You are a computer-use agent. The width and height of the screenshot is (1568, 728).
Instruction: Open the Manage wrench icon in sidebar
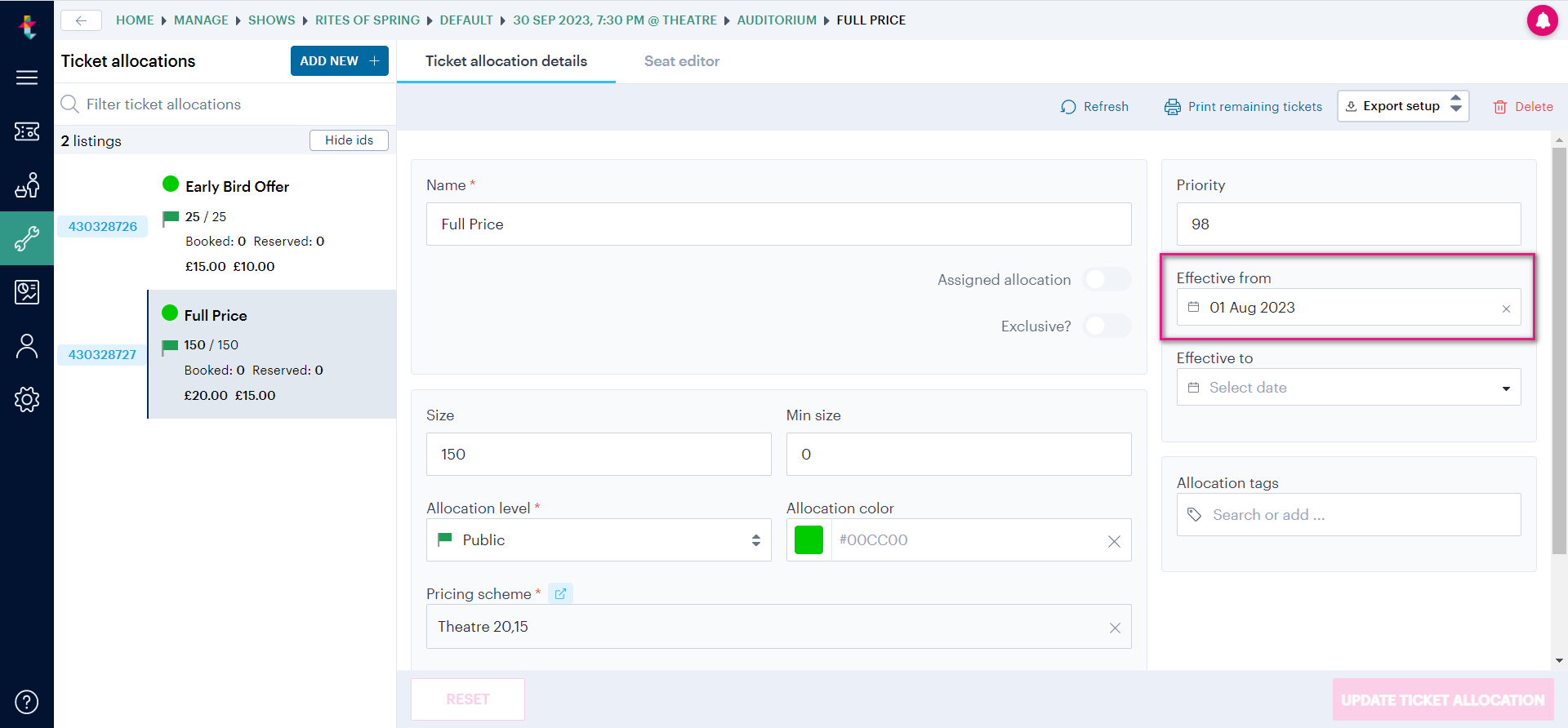[x=27, y=238]
